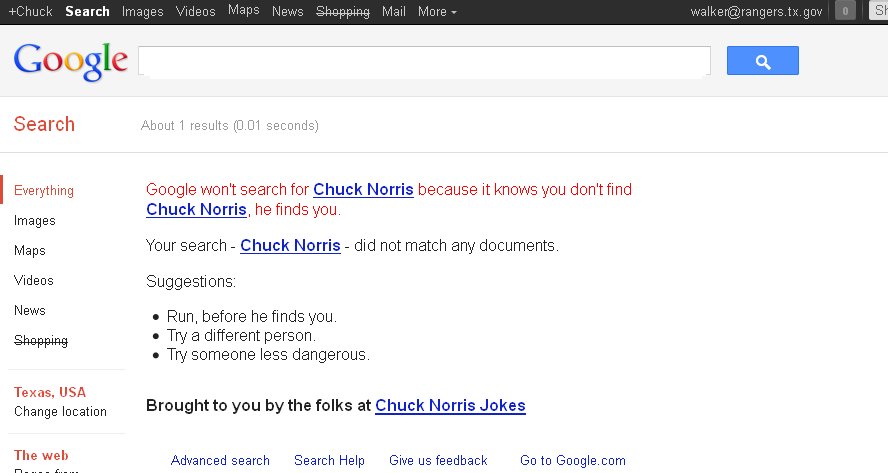888x473 pixels.
Task: Select Everything filter in left sidebar
Action: click(x=44, y=191)
